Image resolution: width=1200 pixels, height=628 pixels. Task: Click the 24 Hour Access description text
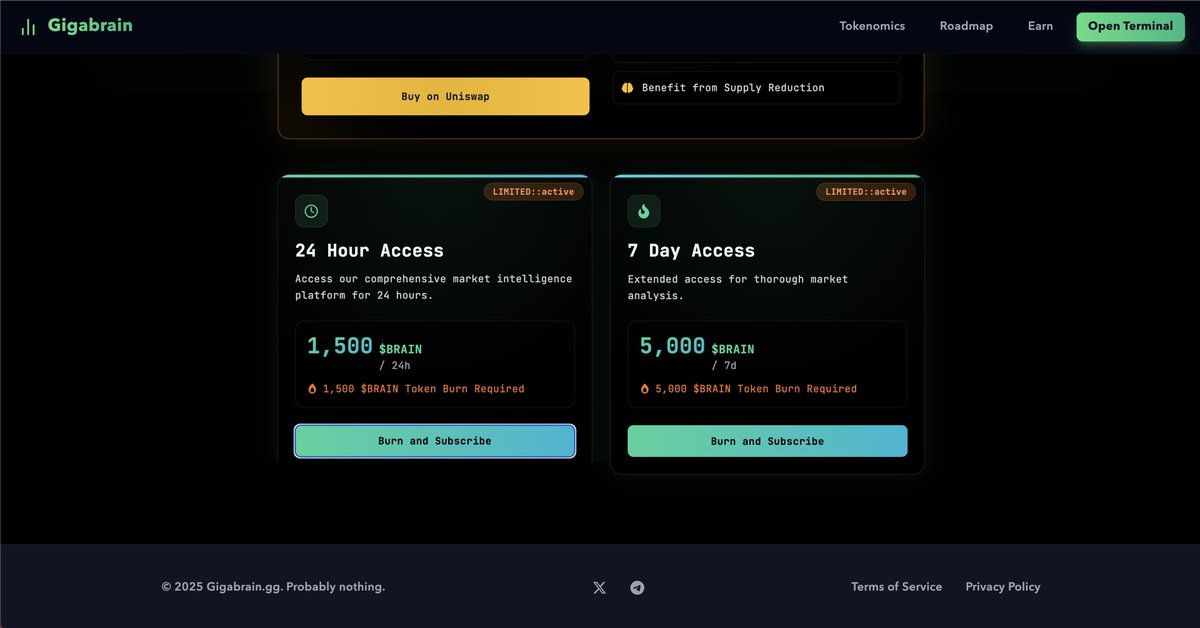(x=434, y=287)
